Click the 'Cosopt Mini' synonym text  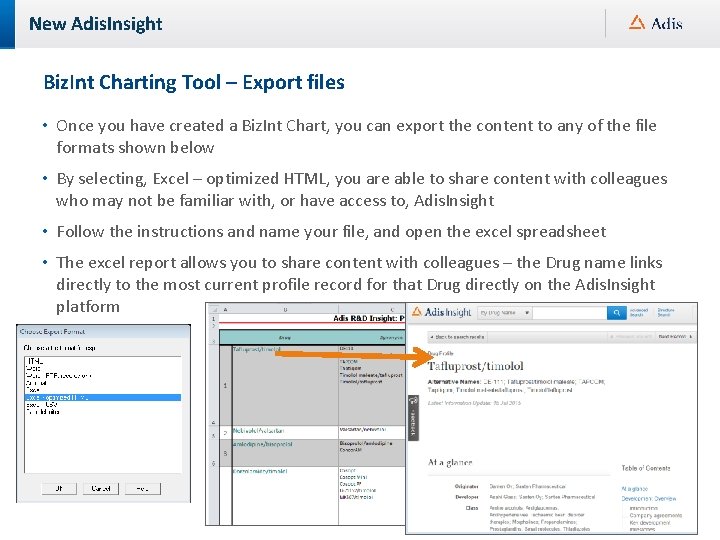354,478
